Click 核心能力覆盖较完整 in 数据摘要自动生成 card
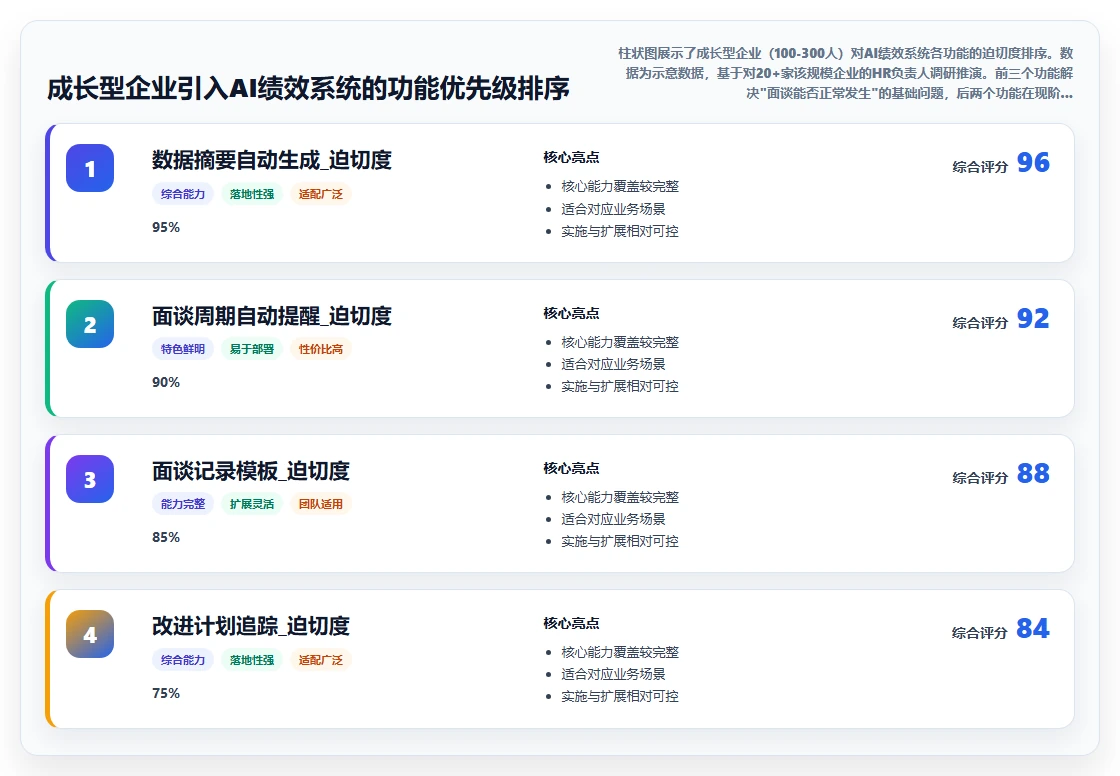Viewport: 1120px width, 776px height. [620, 186]
